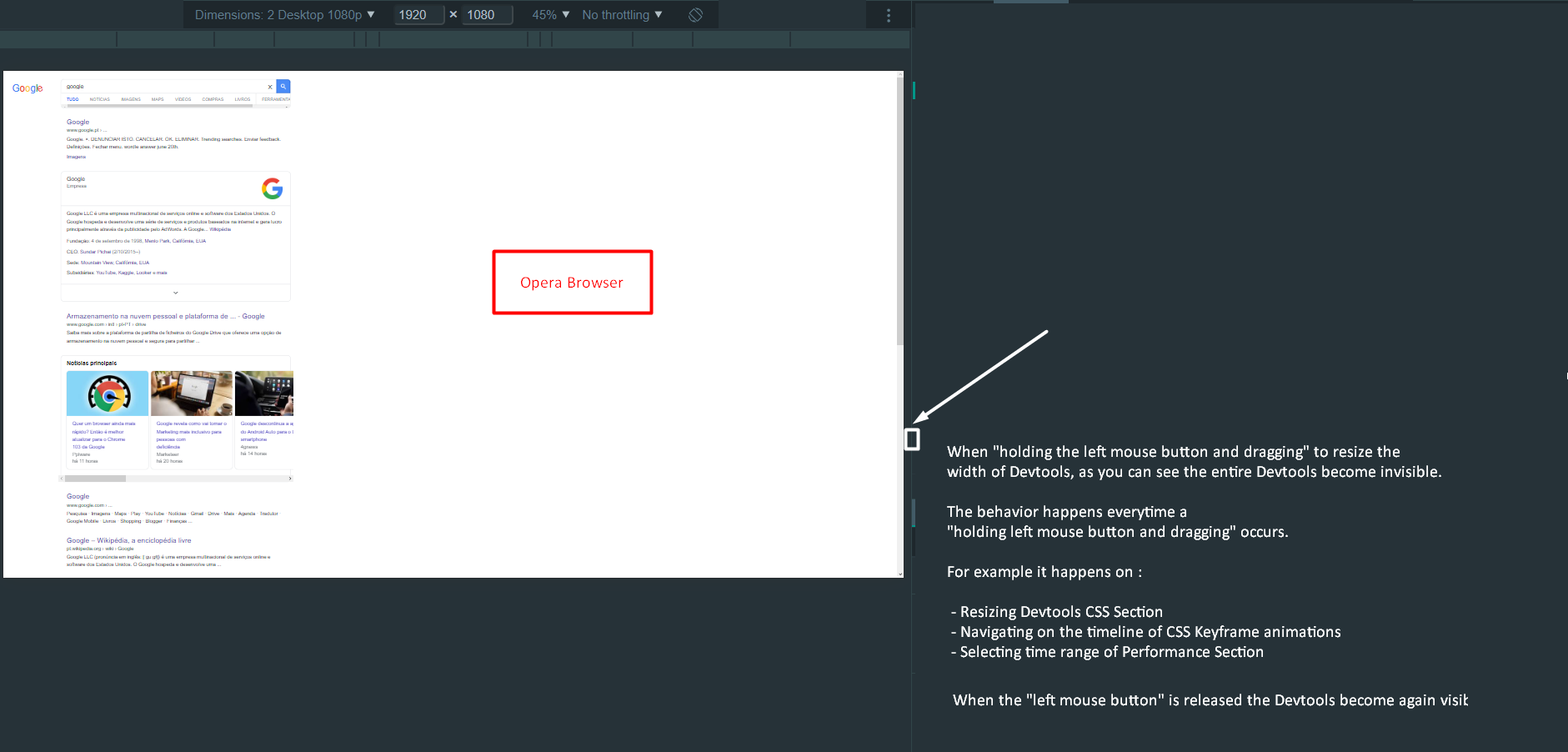Image resolution: width=1568 pixels, height=752 pixels.
Task: Click the Google logo at top-left
Action: pyautogui.click(x=27, y=88)
